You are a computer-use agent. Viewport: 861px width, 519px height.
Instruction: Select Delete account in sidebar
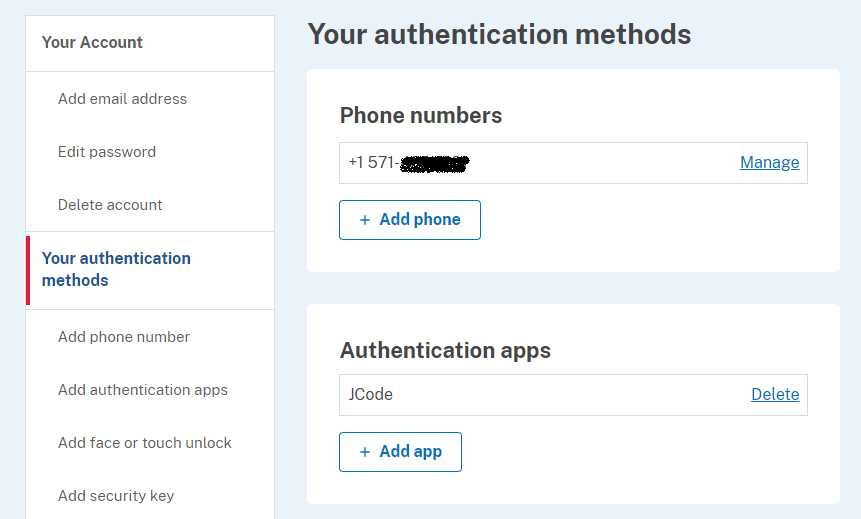110,205
